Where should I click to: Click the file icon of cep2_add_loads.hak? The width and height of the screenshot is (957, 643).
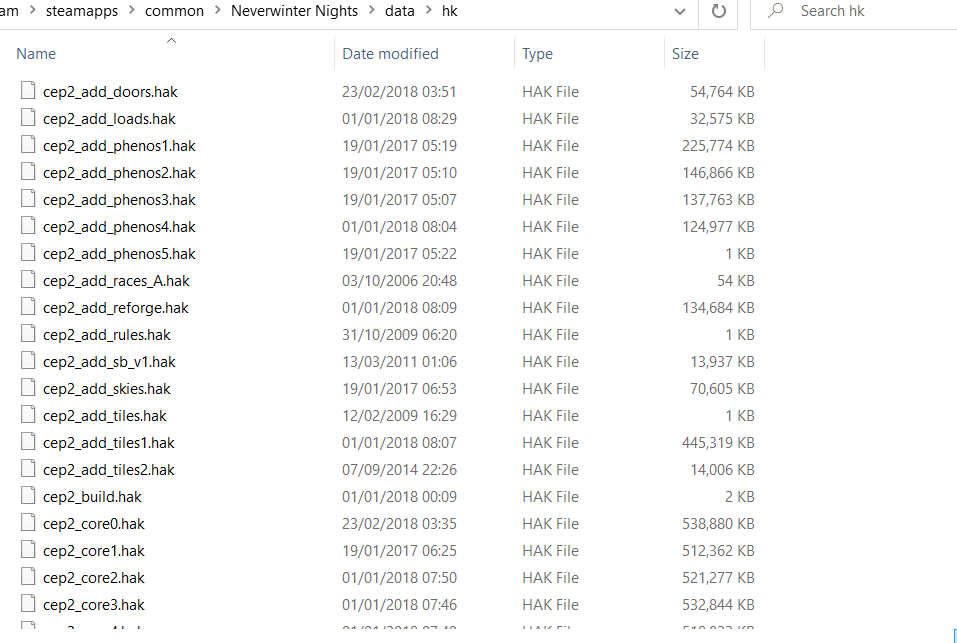coord(28,117)
